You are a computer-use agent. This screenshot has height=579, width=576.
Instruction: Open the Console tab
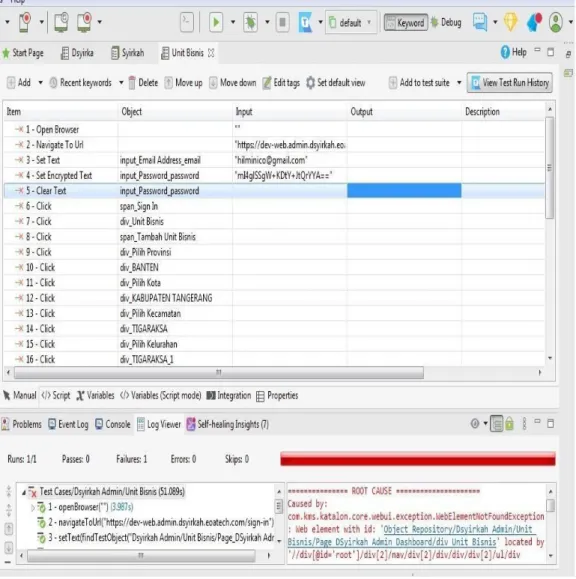point(113,424)
